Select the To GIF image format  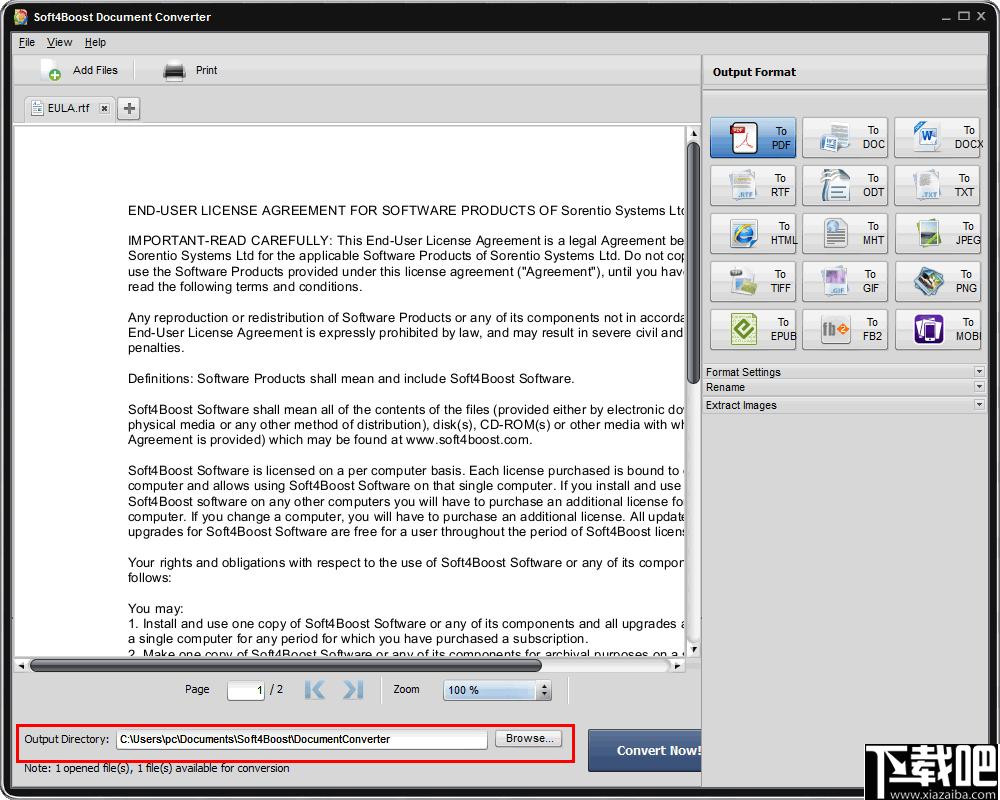(844, 281)
